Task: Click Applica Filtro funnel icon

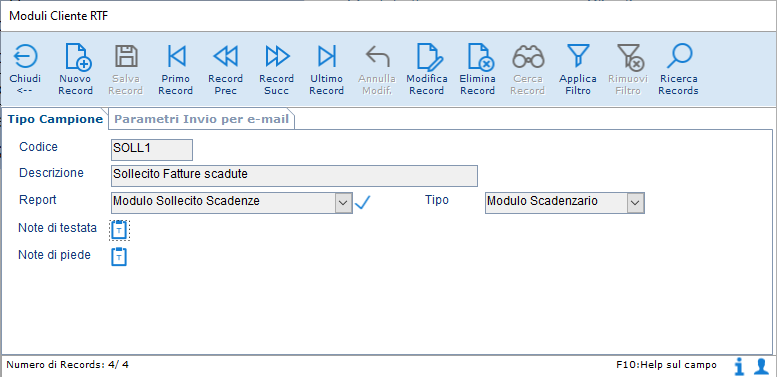Action: pyautogui.click(x=578, y=56)
